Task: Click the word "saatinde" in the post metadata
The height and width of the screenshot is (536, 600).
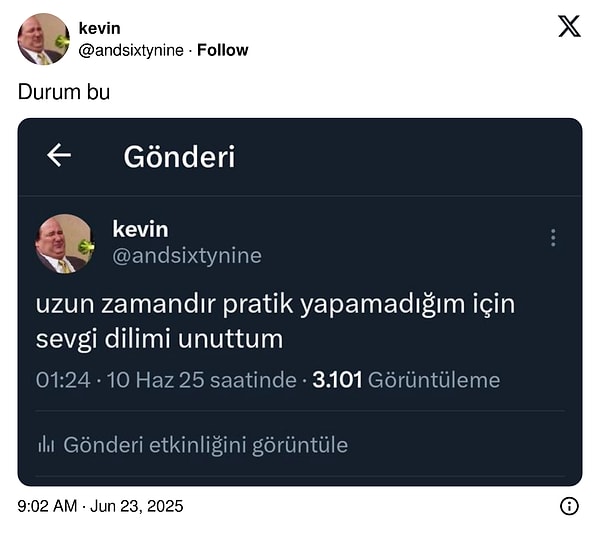Action: point(254,380)
